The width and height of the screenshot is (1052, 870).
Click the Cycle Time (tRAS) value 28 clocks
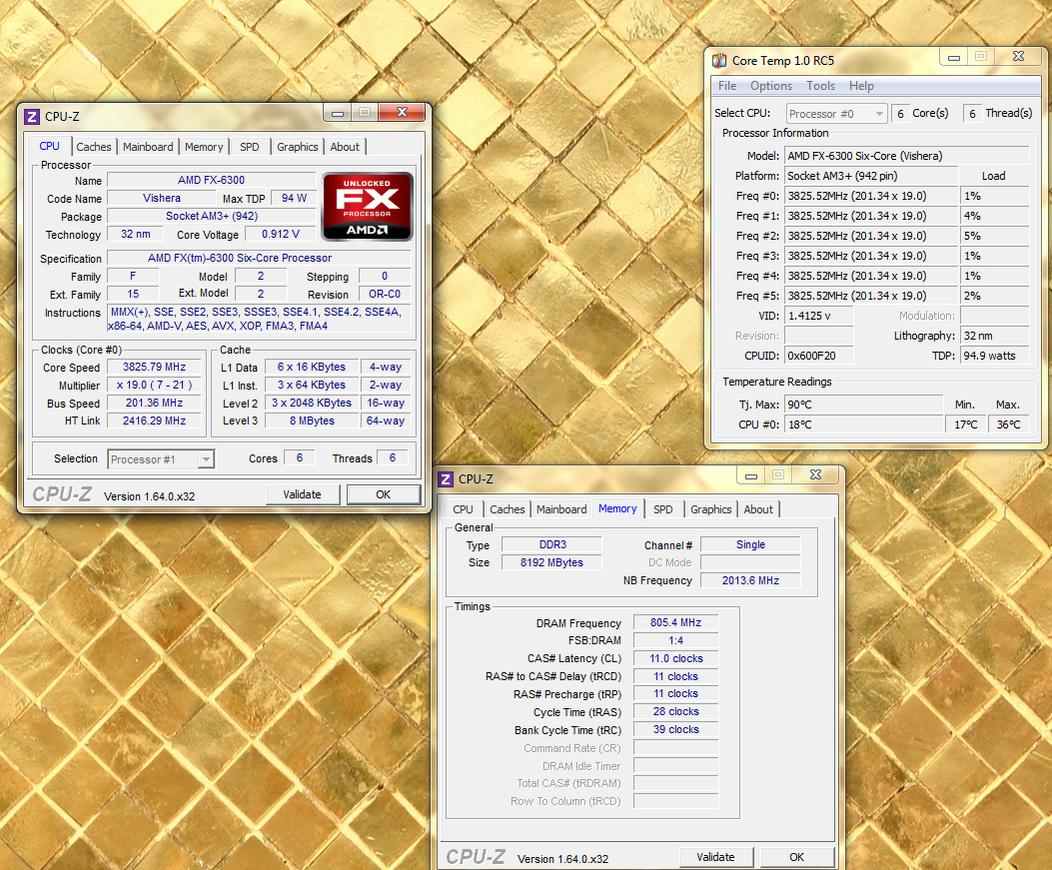(x=676, y=711)
